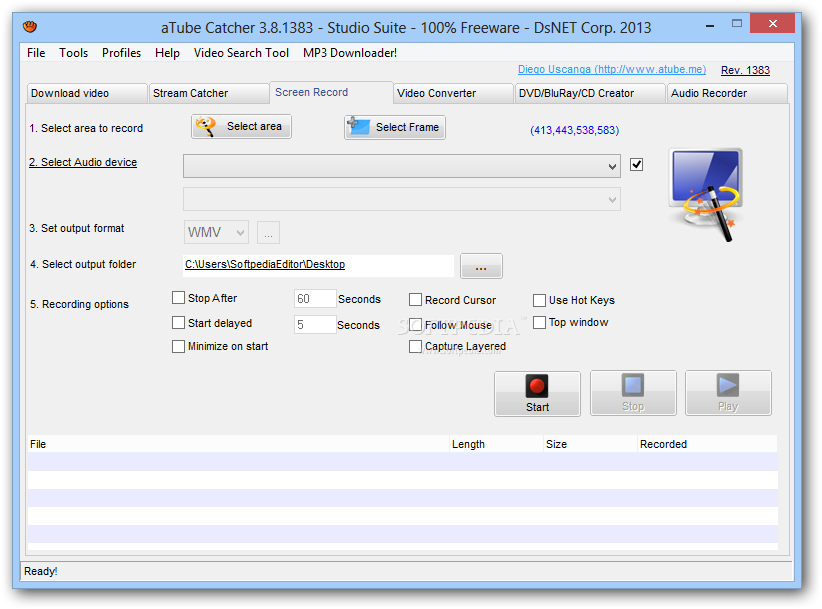Click the '1. Select area to record' label
Viewport: 822px width, 609px height.
(x=86, y=128)
